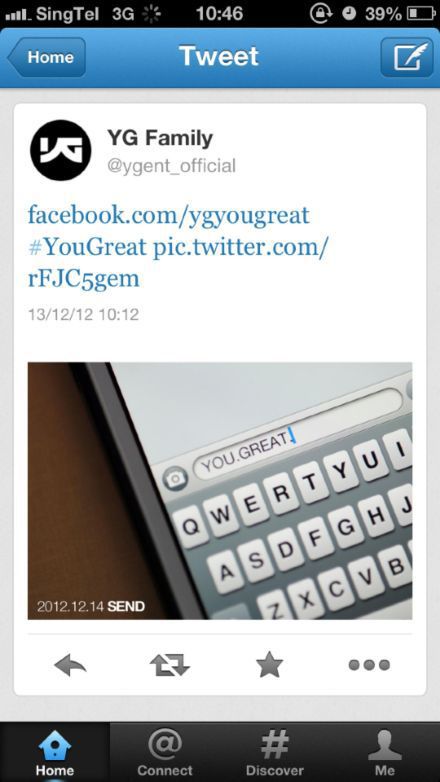The width and height of the screenshot is (440, 782).
Task: Open the Me profile tab
Action: tap(385, 752)
